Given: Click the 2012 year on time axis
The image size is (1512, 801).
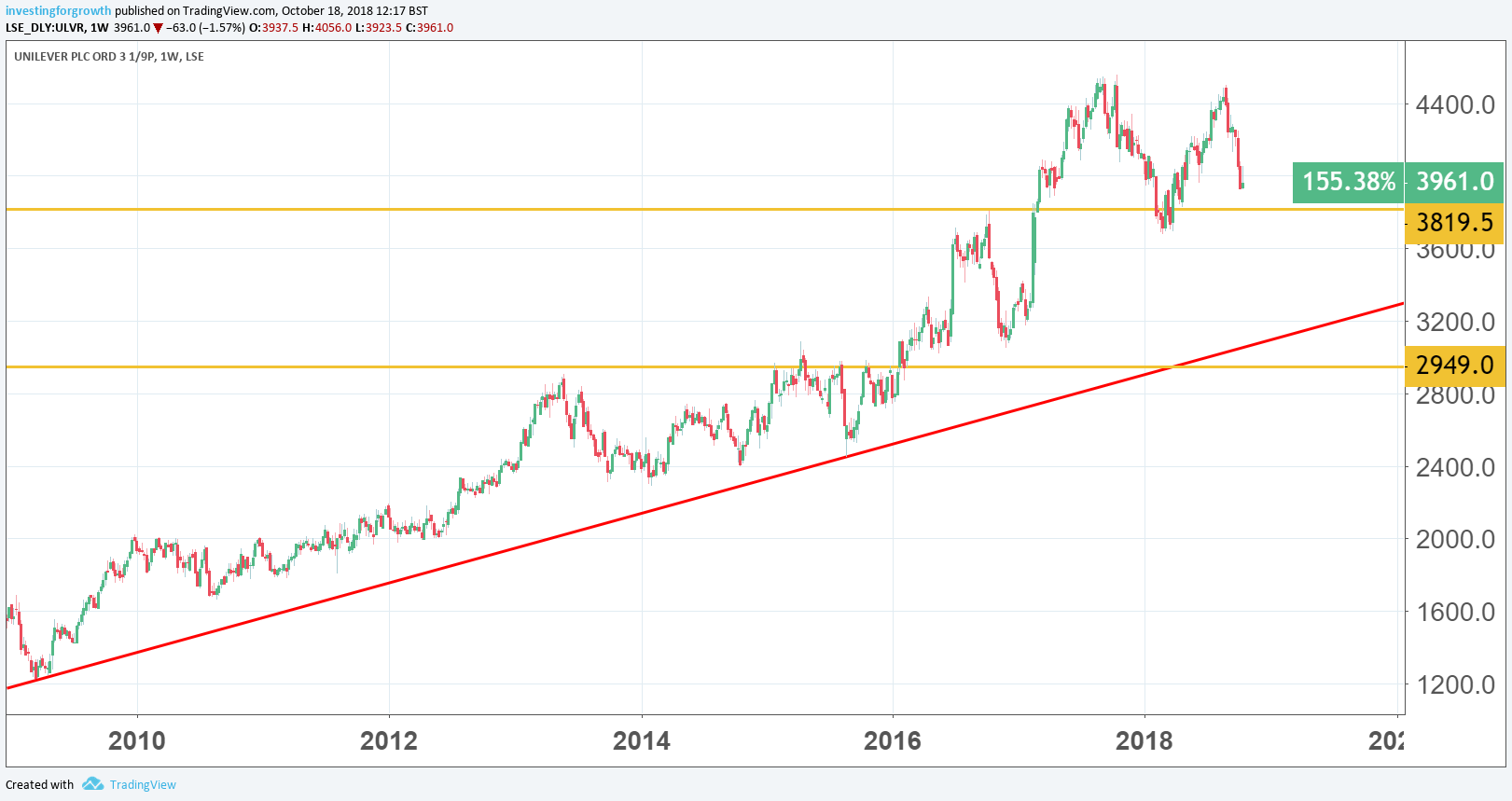Looking at the screenshot, I should 389,741.
